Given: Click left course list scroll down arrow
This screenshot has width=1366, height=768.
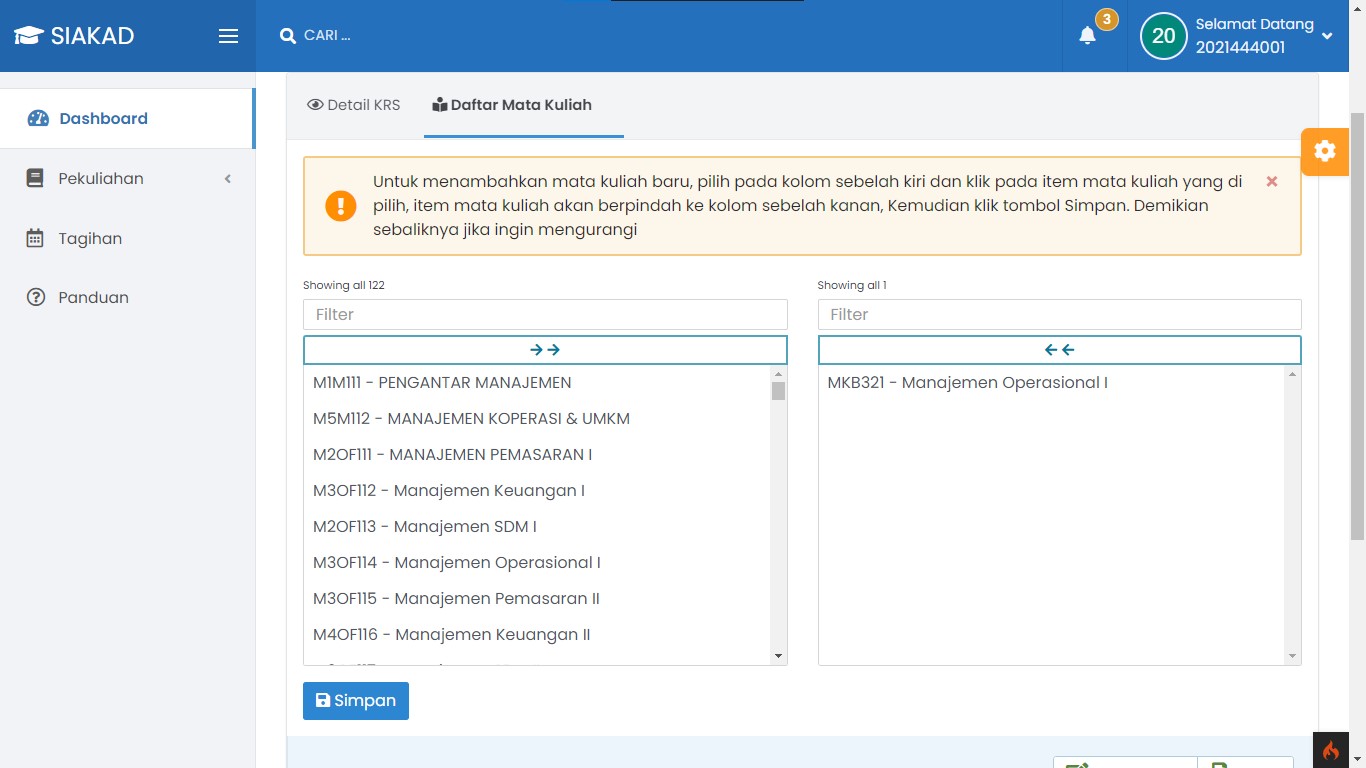Looking at the screenshot, I should (778, 656).
